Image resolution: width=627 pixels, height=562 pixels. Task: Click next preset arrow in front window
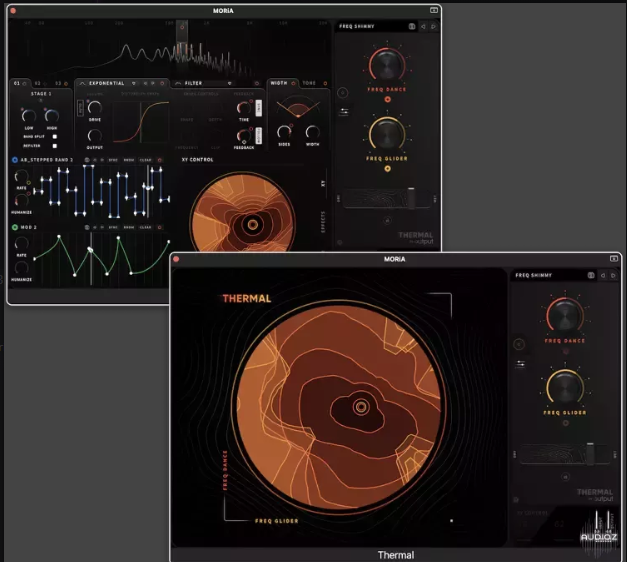613,275
